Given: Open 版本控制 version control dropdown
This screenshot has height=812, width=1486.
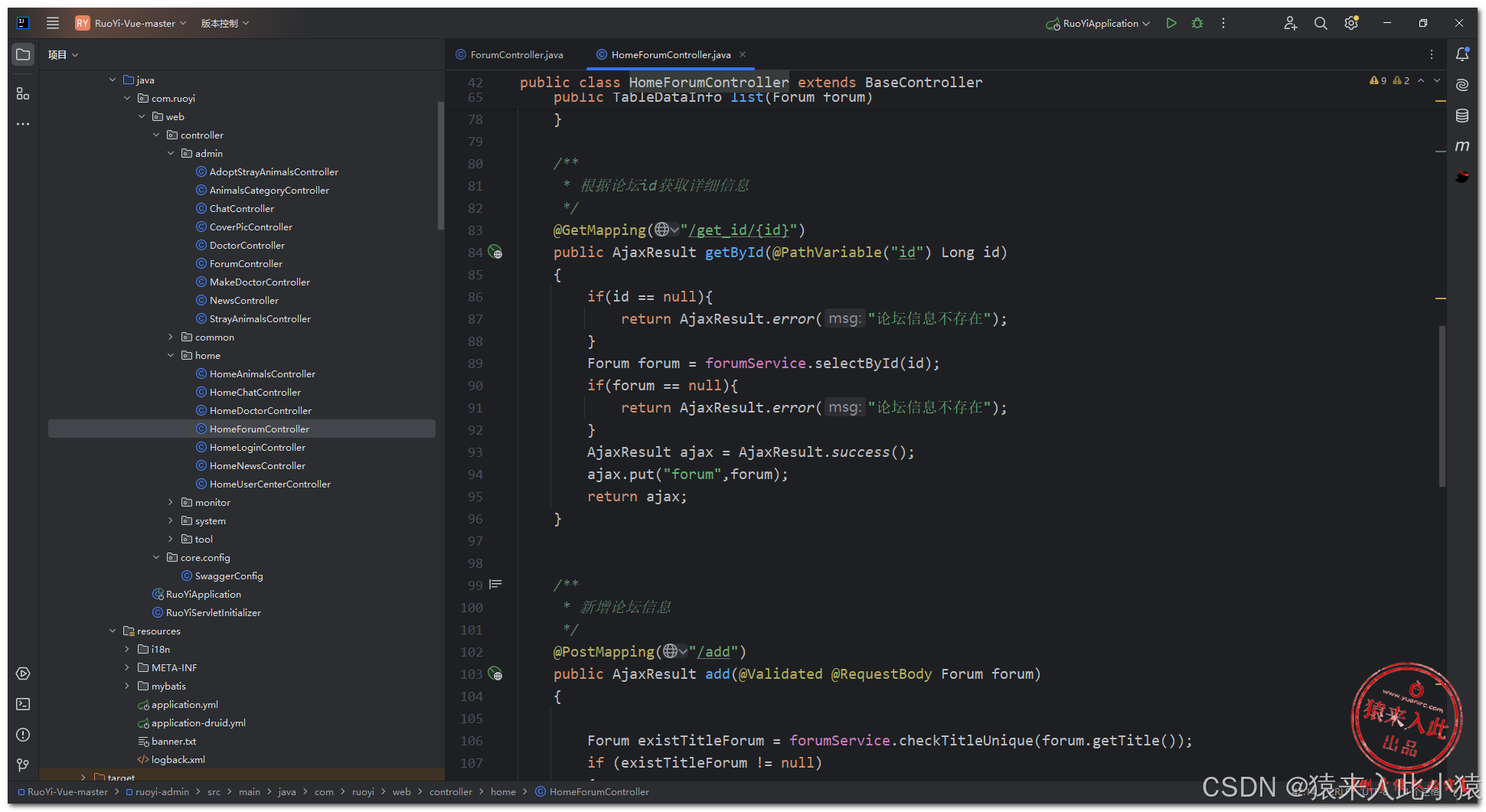Looking at the screenshot, I should point(225,23).
